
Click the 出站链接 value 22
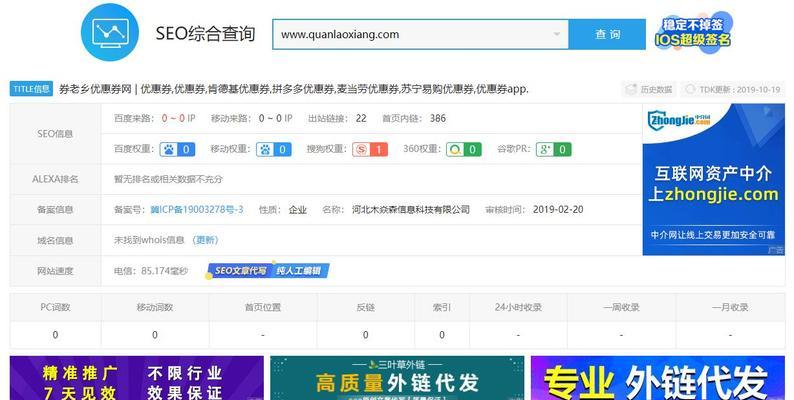361,118
